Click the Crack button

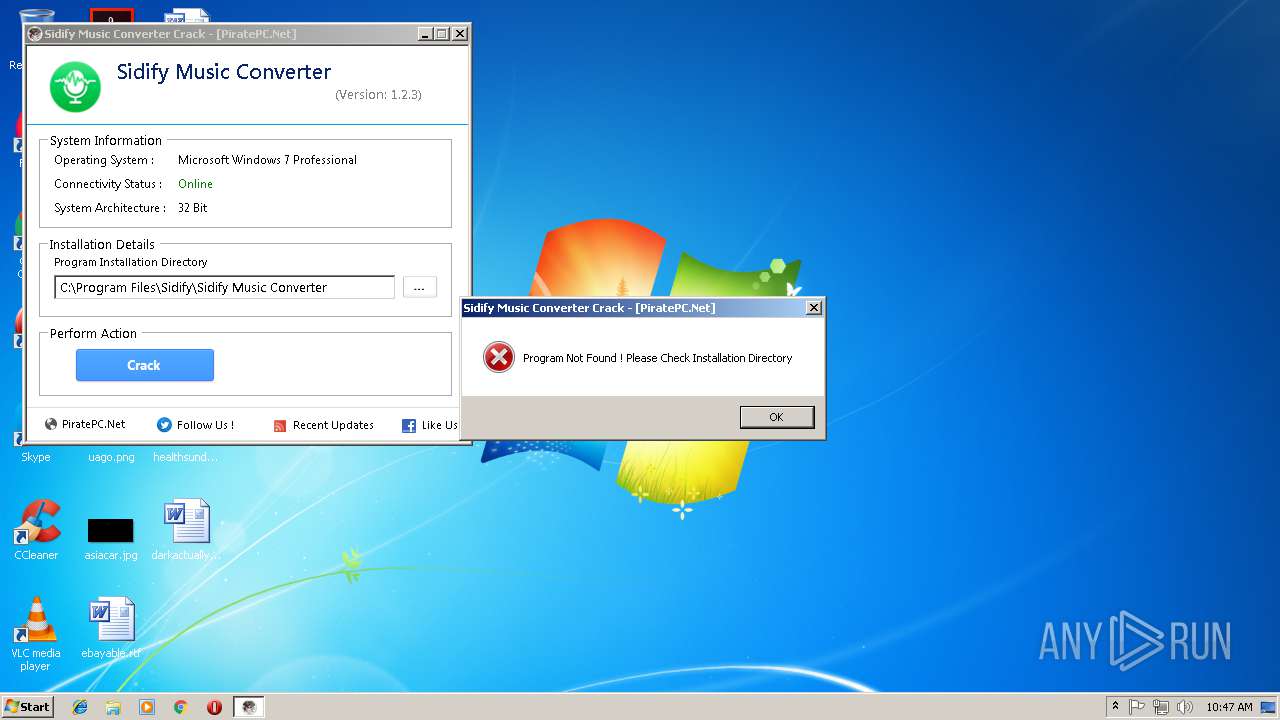[144, 365]
